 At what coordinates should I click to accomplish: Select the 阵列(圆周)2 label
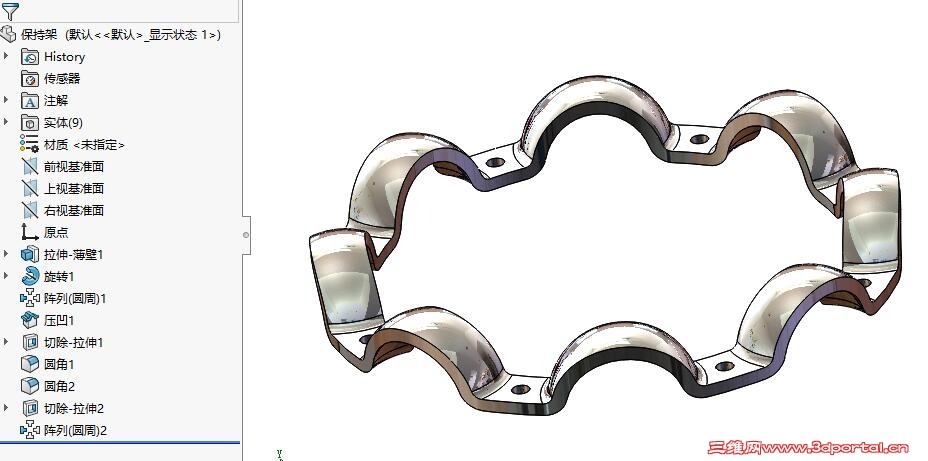click(75, 431)
